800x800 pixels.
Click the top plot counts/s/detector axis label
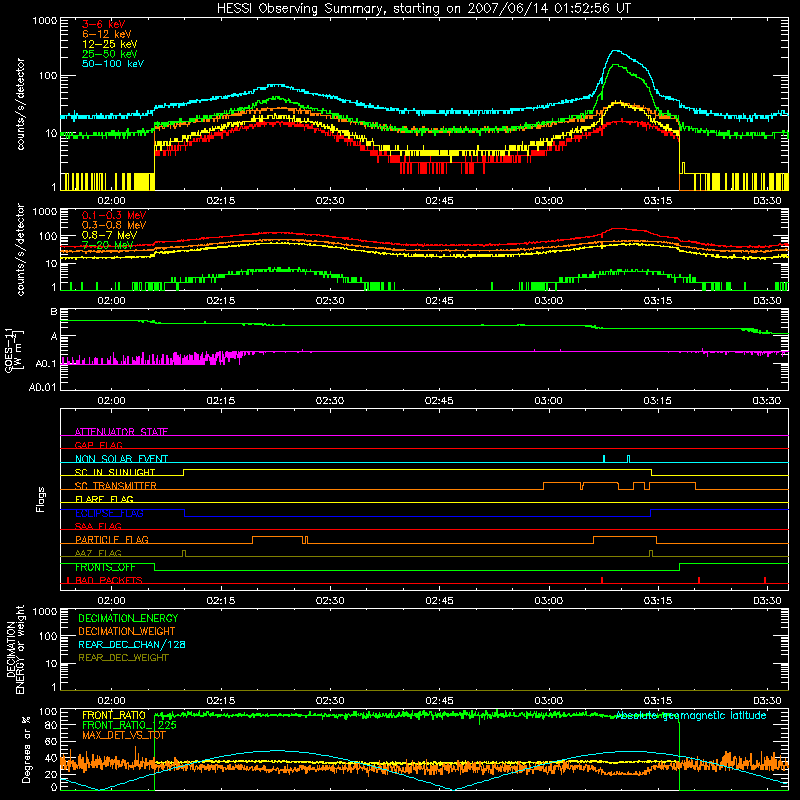pyautogui.click(x=20, y=104)
